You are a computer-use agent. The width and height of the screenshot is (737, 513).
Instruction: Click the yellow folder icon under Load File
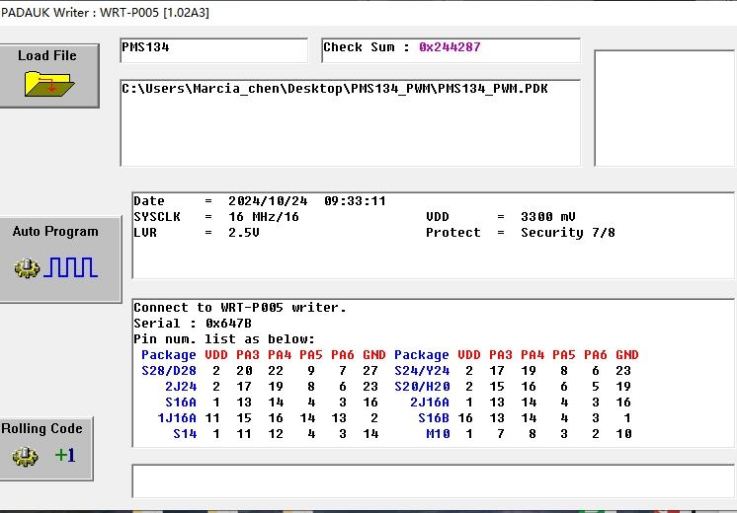tap(49, 84)
